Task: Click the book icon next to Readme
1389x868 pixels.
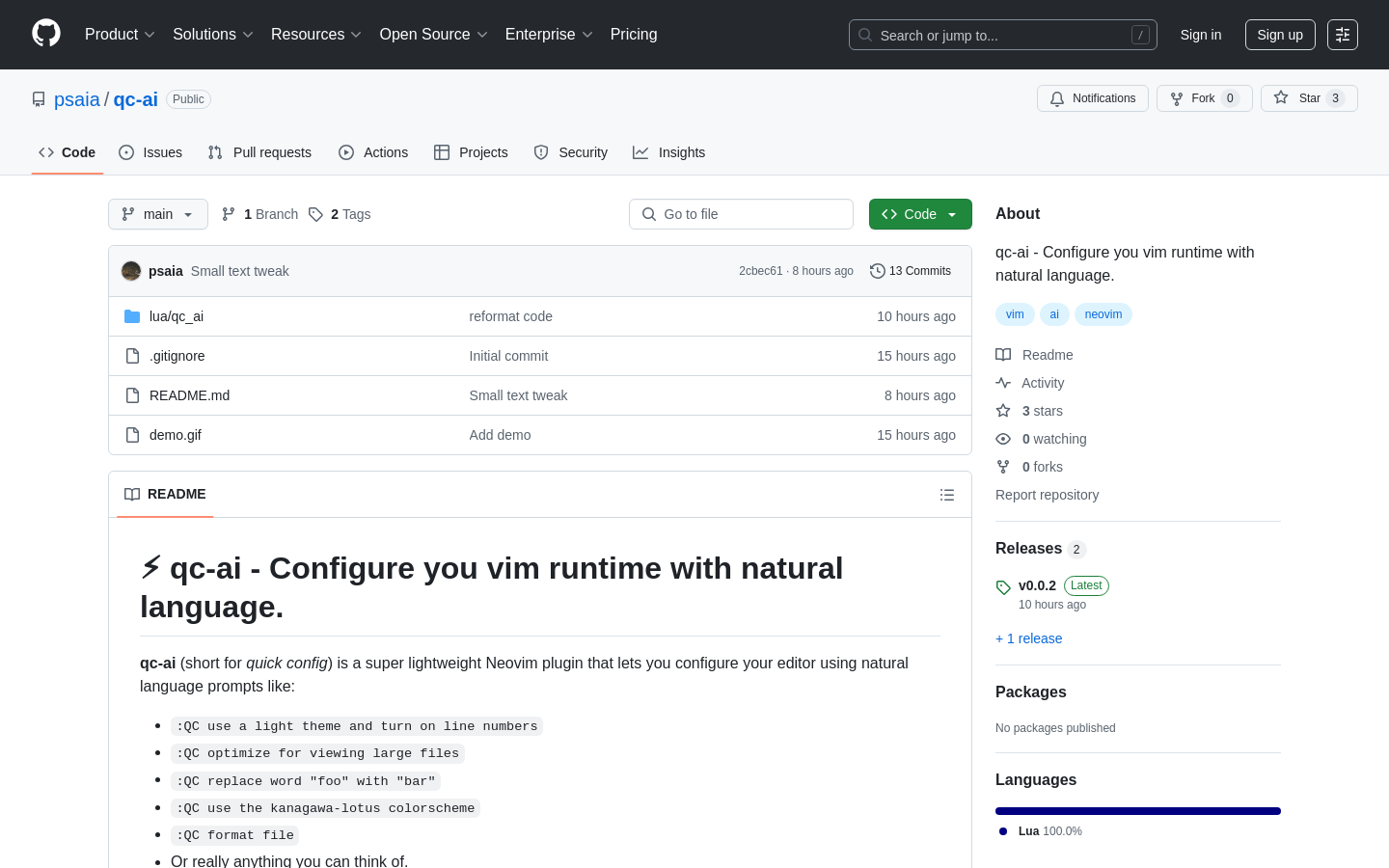Action: click(x=1003, y=355)
